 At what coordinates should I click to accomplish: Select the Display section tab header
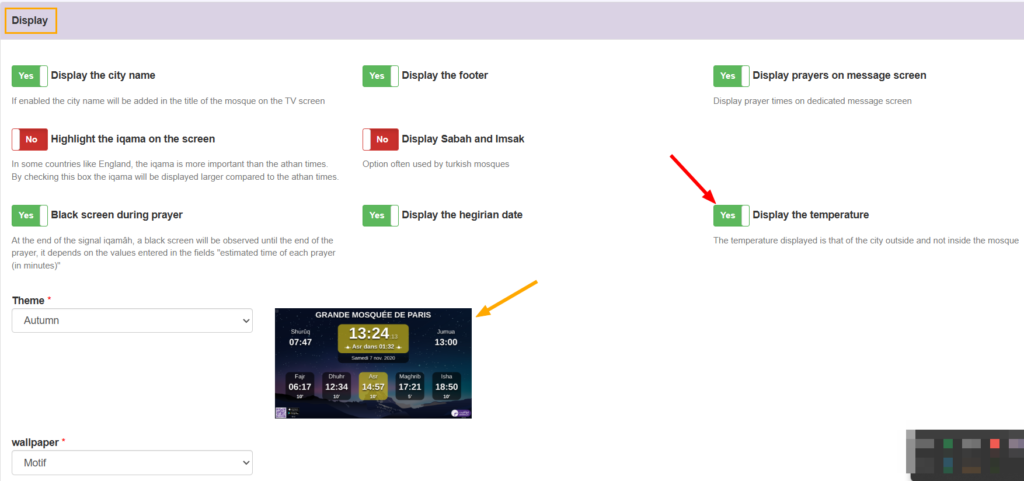click(x=29, y=20)
